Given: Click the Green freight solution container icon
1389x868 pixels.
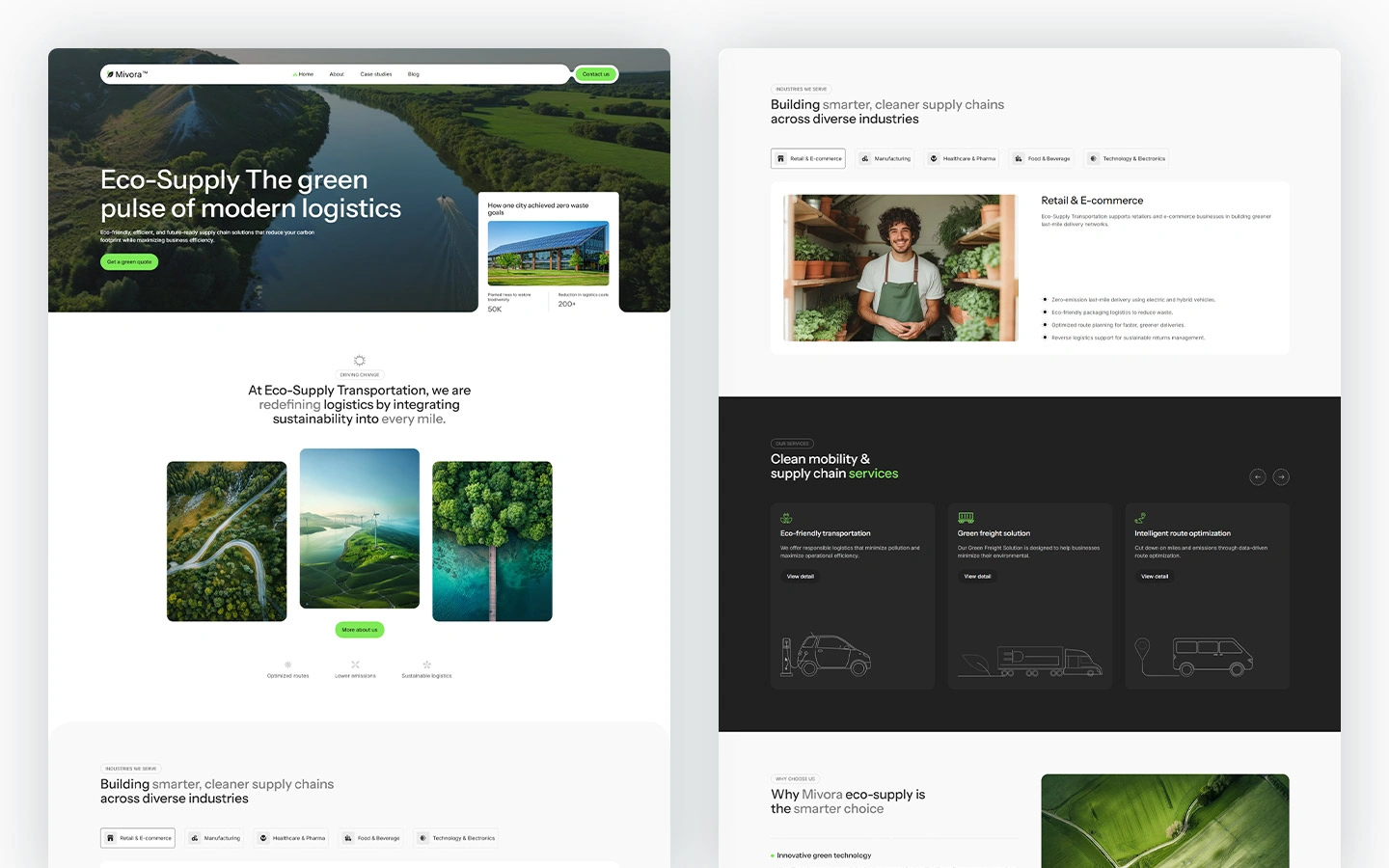Looking at the screenshot, I should click(966, 518).
